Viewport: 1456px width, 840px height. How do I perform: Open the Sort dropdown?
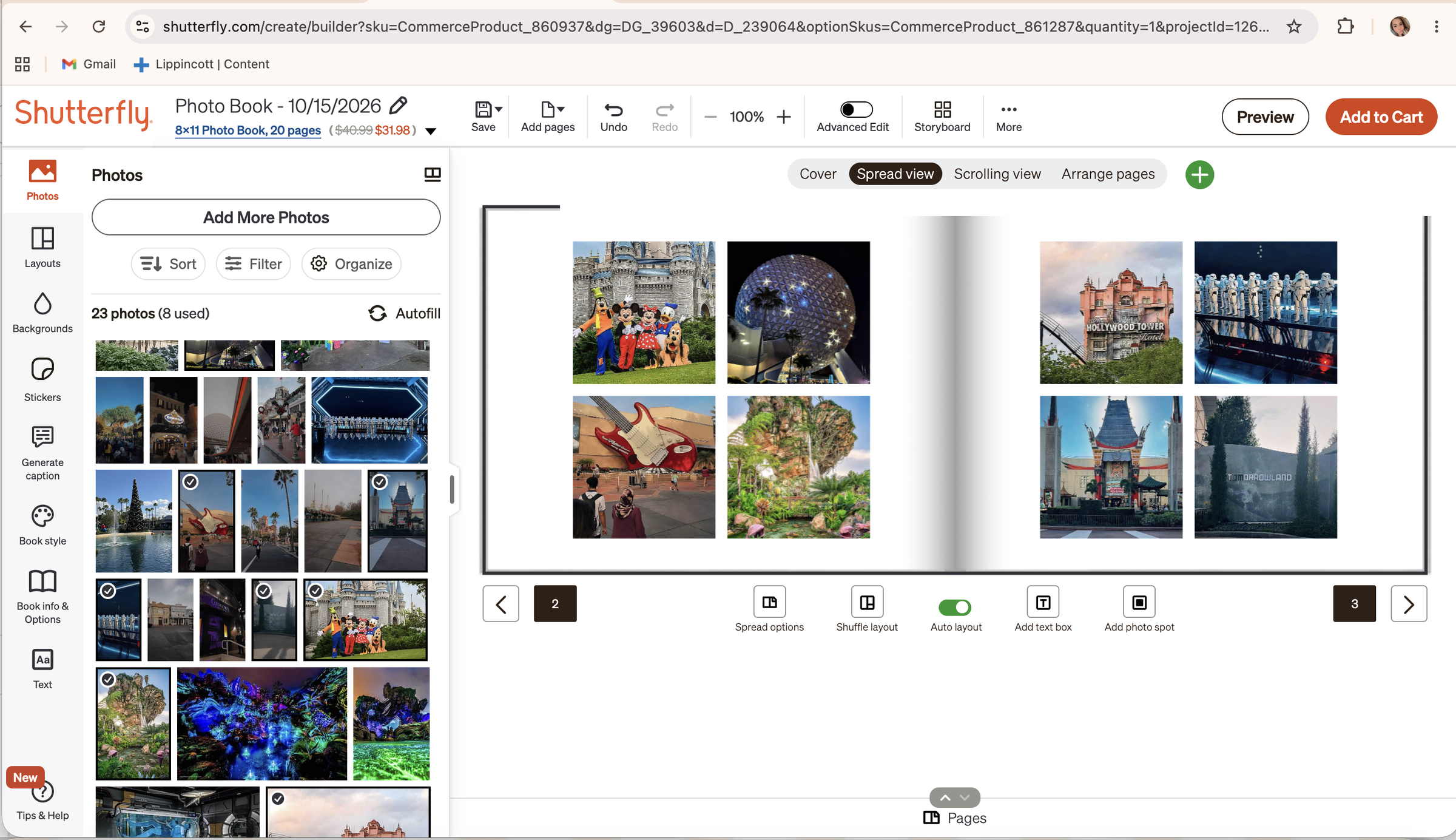pos(168,264)
